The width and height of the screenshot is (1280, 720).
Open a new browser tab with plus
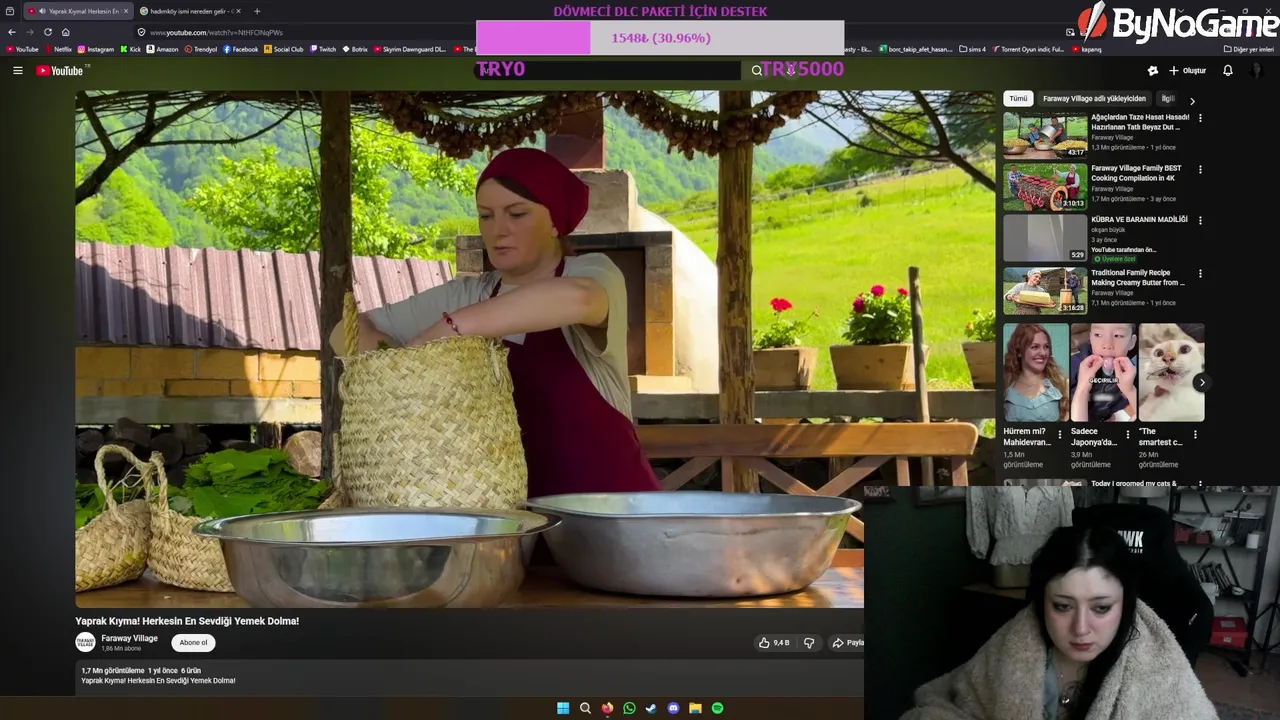(x=257, y=11)
